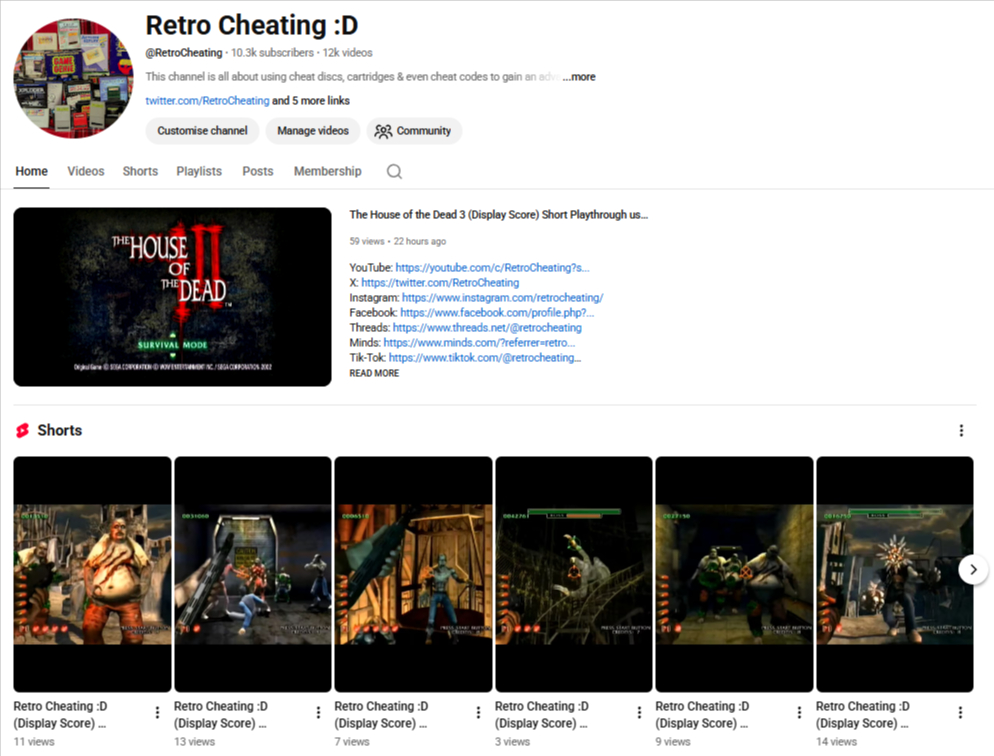Open the short thumbnail with 11 views
The image size is (994, 756).
pos(93,574)
